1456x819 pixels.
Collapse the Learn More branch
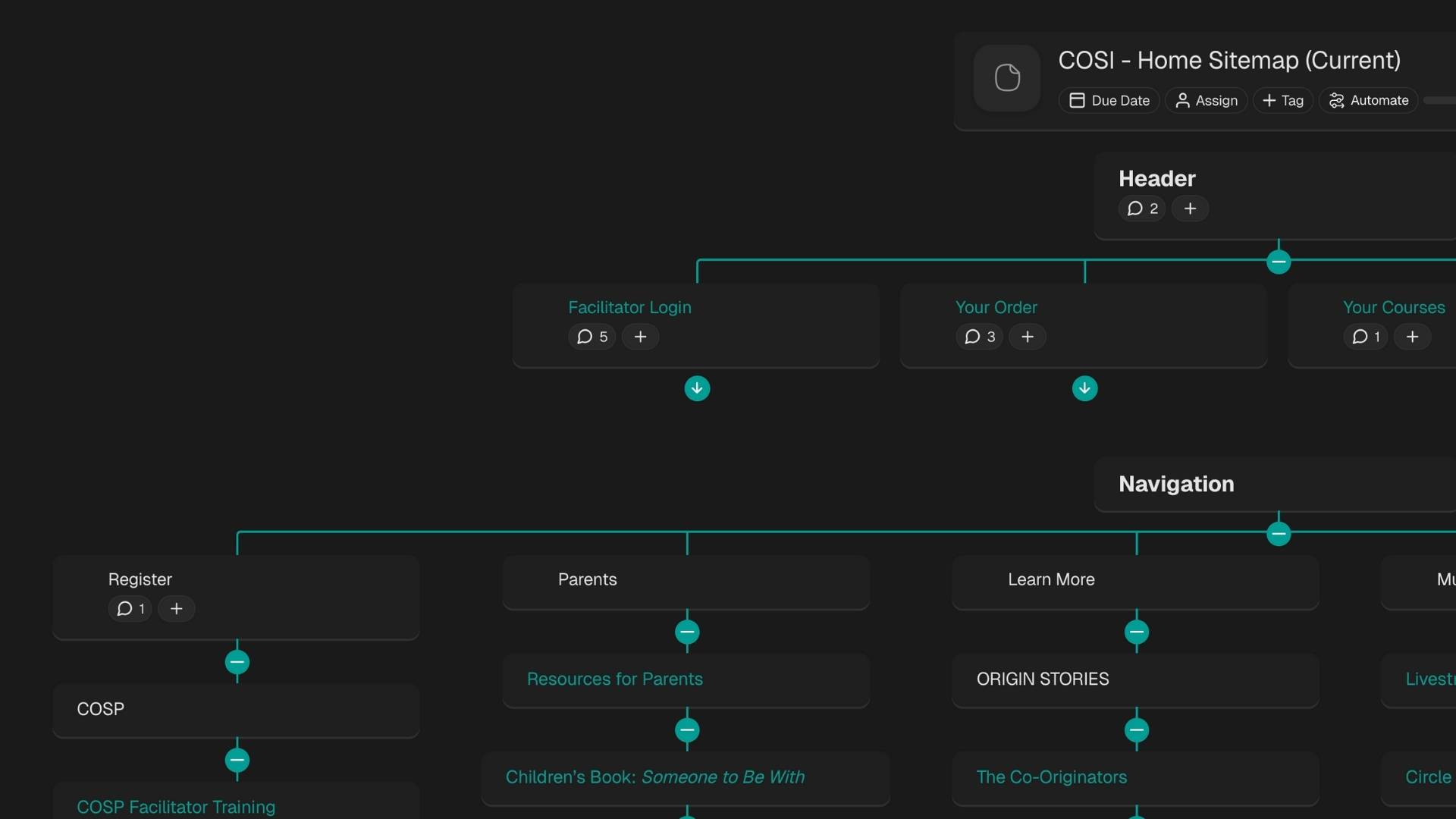coord(1137,633)
